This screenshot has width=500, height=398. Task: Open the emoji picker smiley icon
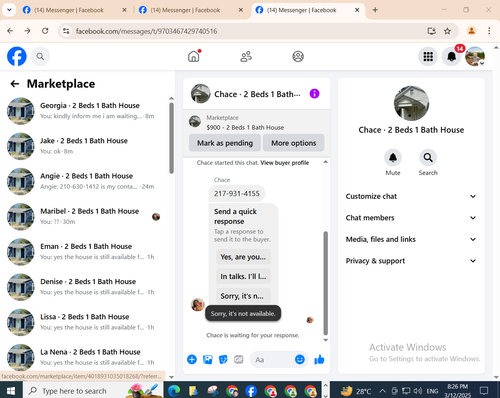[x=300, y=359]
